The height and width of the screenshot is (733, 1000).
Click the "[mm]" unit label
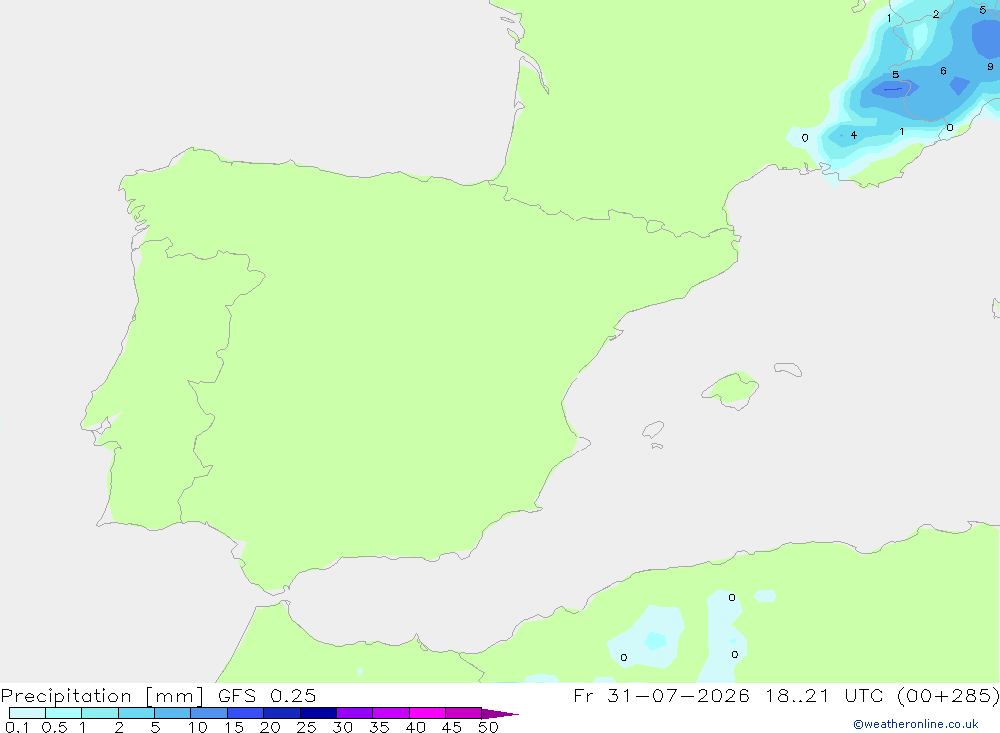pyautogui.click(x=175, y=695)
